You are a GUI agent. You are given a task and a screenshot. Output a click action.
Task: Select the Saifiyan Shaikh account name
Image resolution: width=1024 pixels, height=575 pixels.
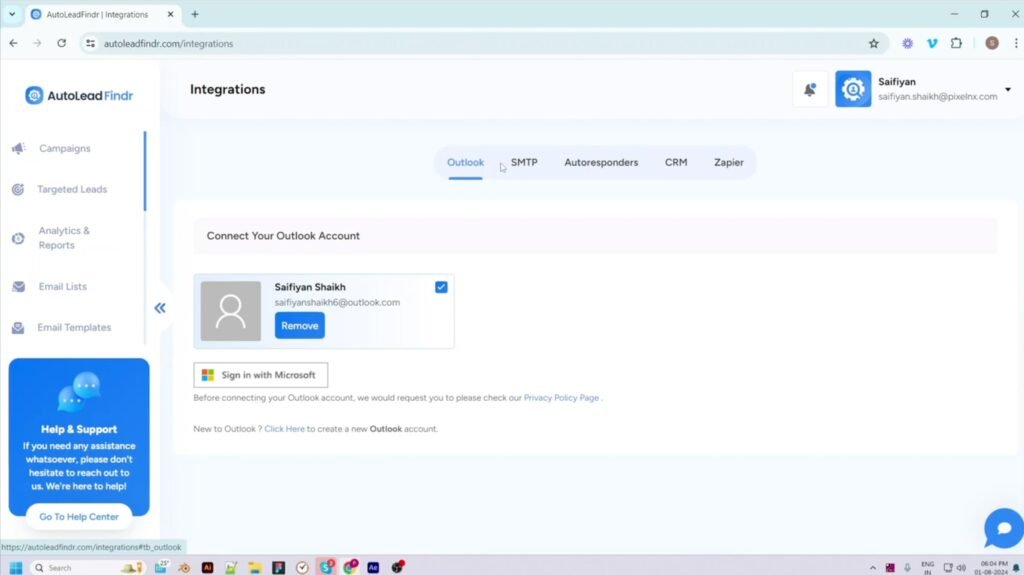[x=310, y=287]
